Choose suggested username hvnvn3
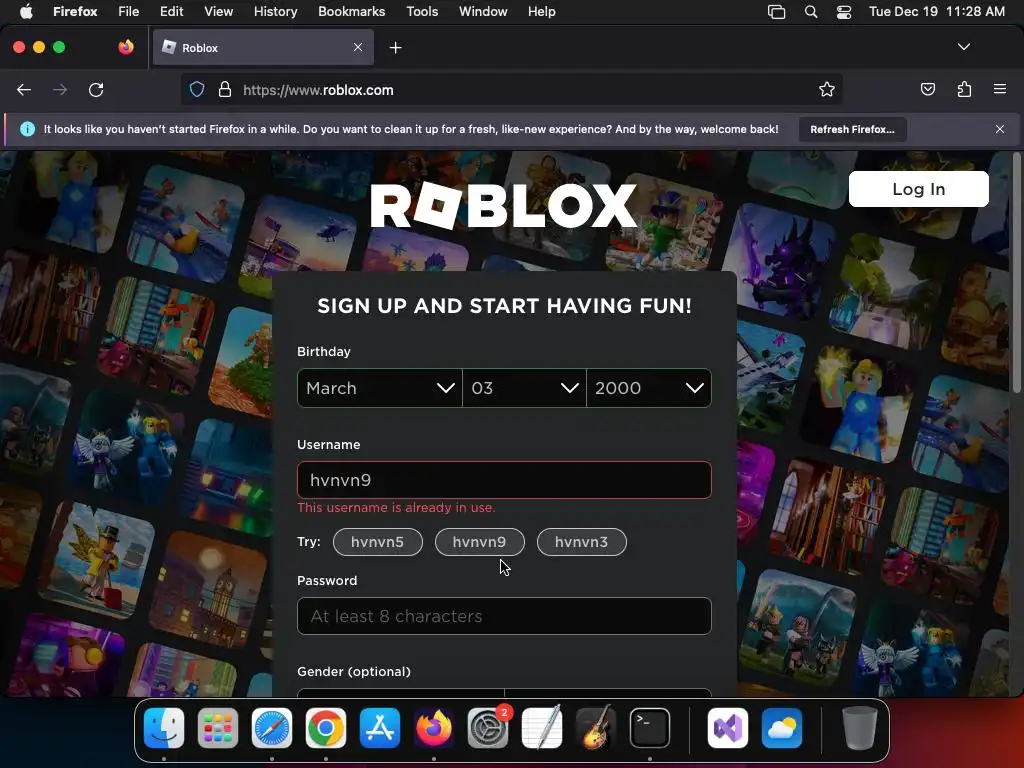 click(x=581, y=542)
